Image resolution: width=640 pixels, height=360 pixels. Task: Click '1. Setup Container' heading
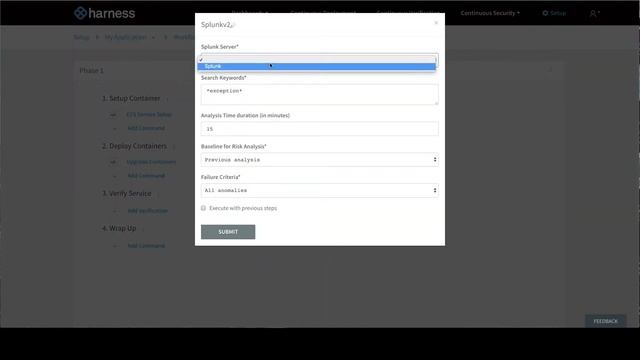[131, 98]
